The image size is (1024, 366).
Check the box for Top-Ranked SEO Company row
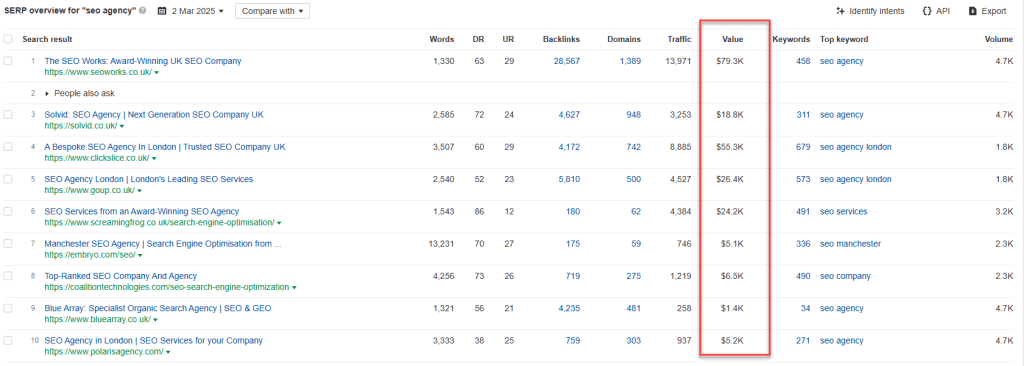(x=8, y=276)
